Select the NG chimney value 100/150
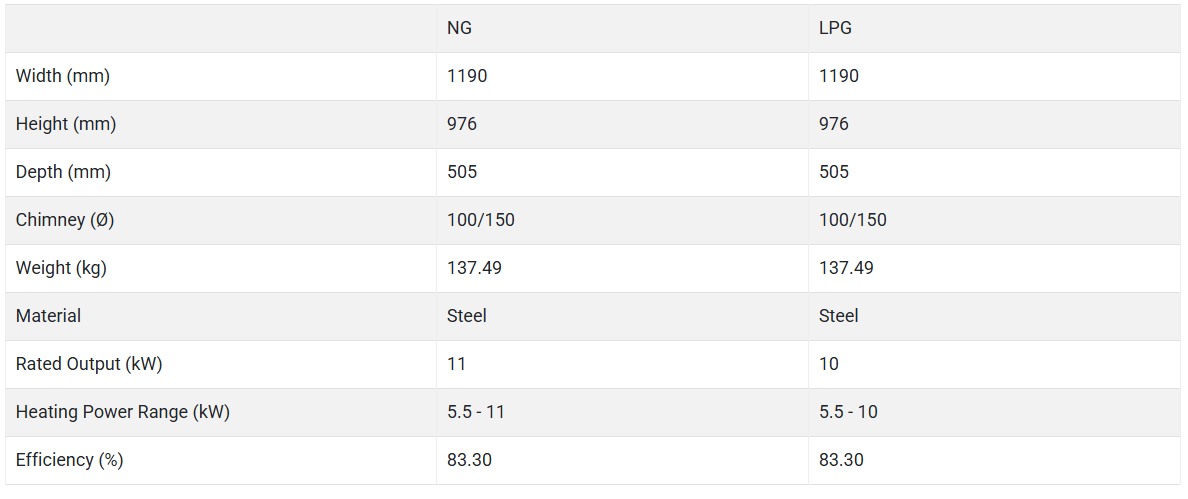 click(x=481, y=220)
